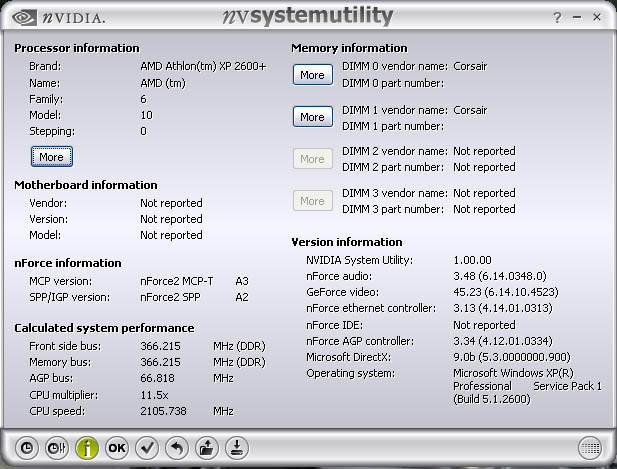Click the nForce IDE 'Not reported' value
The image size is (617, 469).
[x=484, y=325]
